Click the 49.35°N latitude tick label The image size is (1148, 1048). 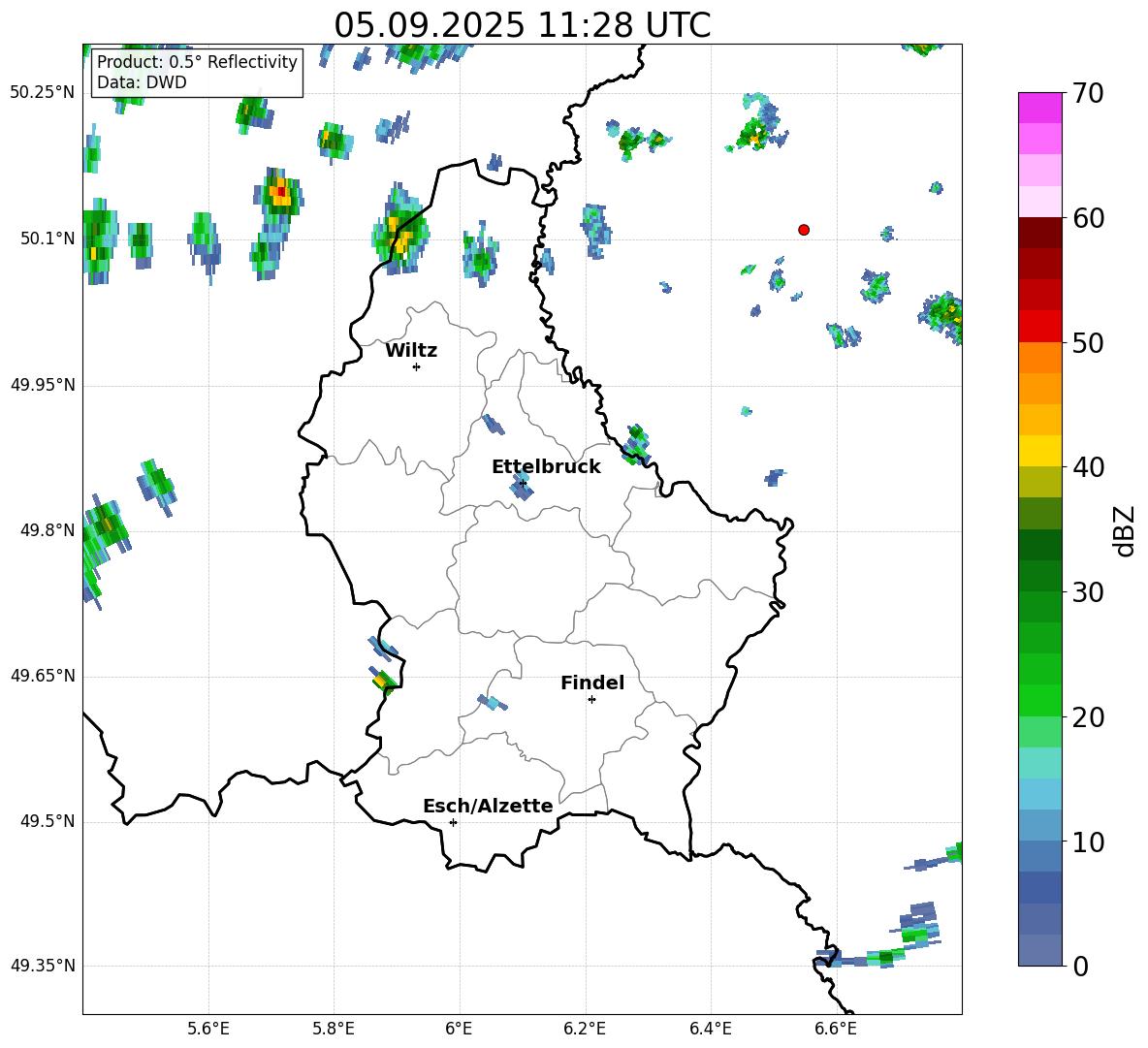(43, 967)
